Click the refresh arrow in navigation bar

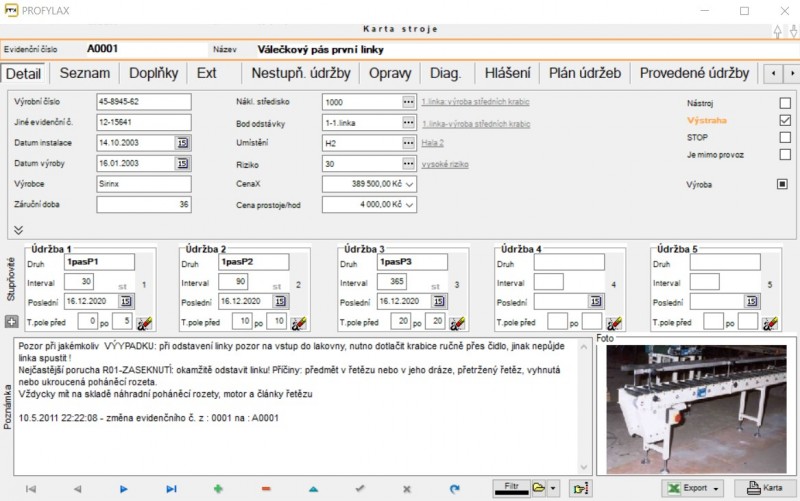click(454, 488)
